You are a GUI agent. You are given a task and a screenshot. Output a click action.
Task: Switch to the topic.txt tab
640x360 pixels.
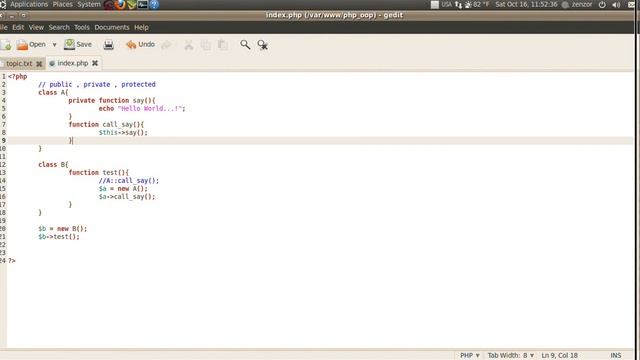(x=19, y=64)
